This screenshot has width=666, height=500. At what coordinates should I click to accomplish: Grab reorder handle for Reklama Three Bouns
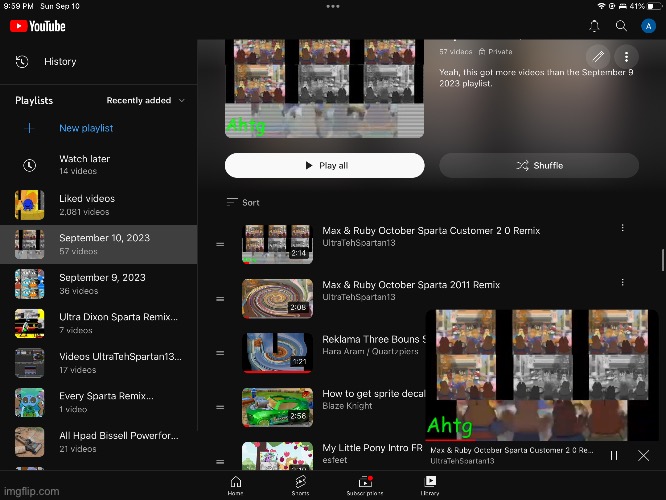coord(220,353)
